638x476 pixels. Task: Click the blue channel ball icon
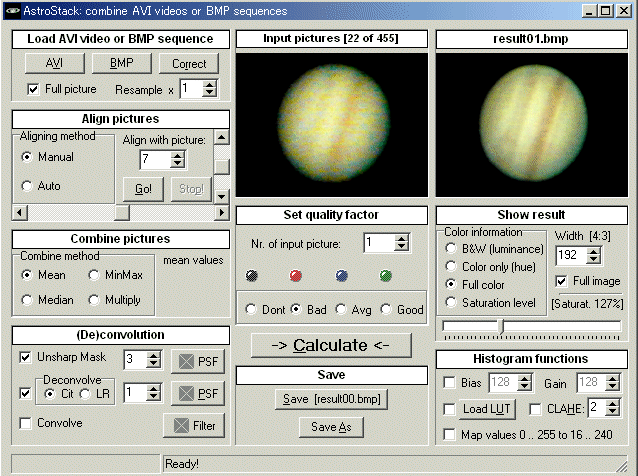click(341, 276)
